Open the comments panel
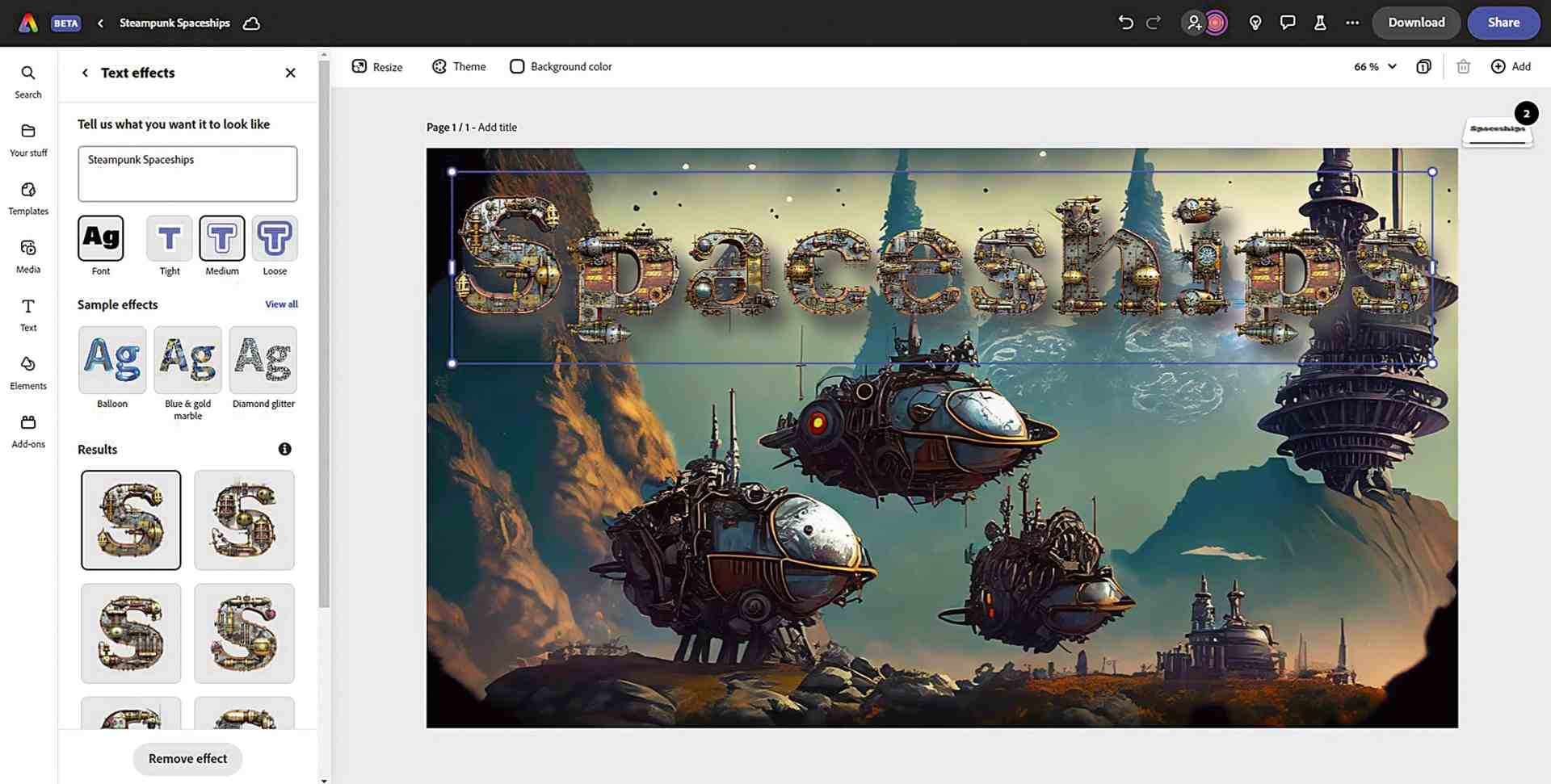The width and height of the screenshot is (1551, 784). click(1287, 23)
